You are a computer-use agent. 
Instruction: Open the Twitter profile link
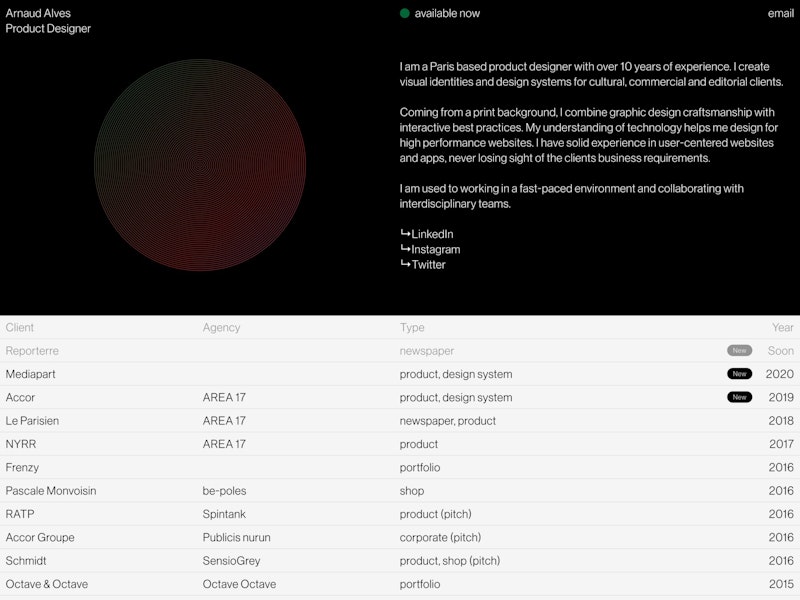pyautogui.click(x=428, y=264)
